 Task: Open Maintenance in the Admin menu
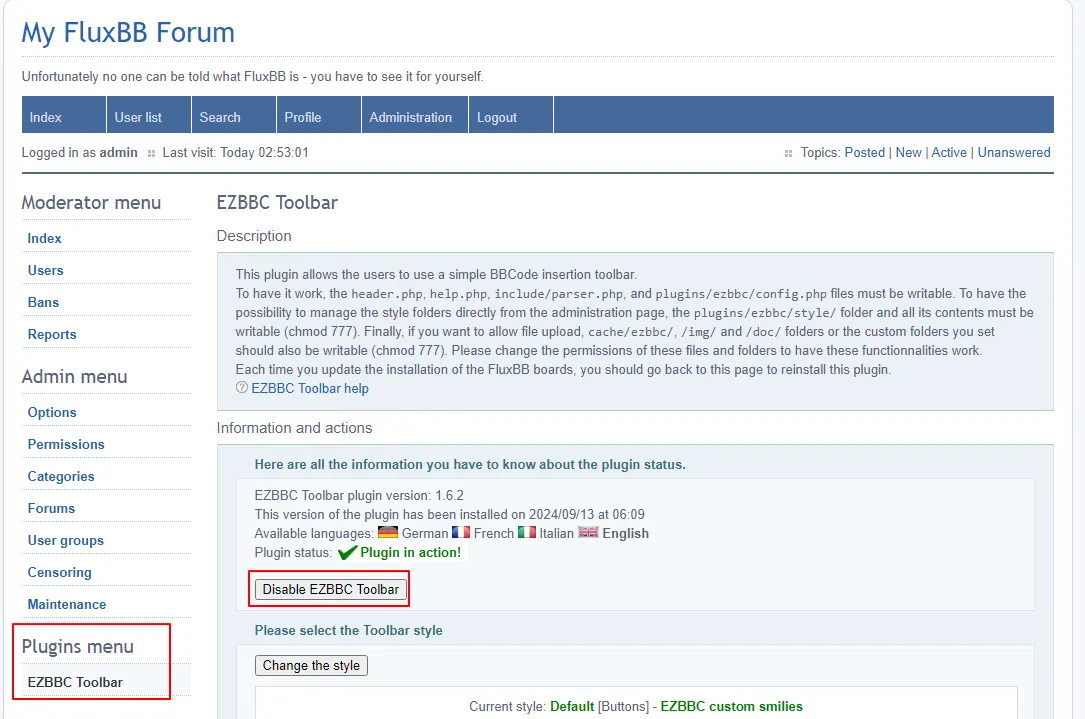(x=66, y=604)
